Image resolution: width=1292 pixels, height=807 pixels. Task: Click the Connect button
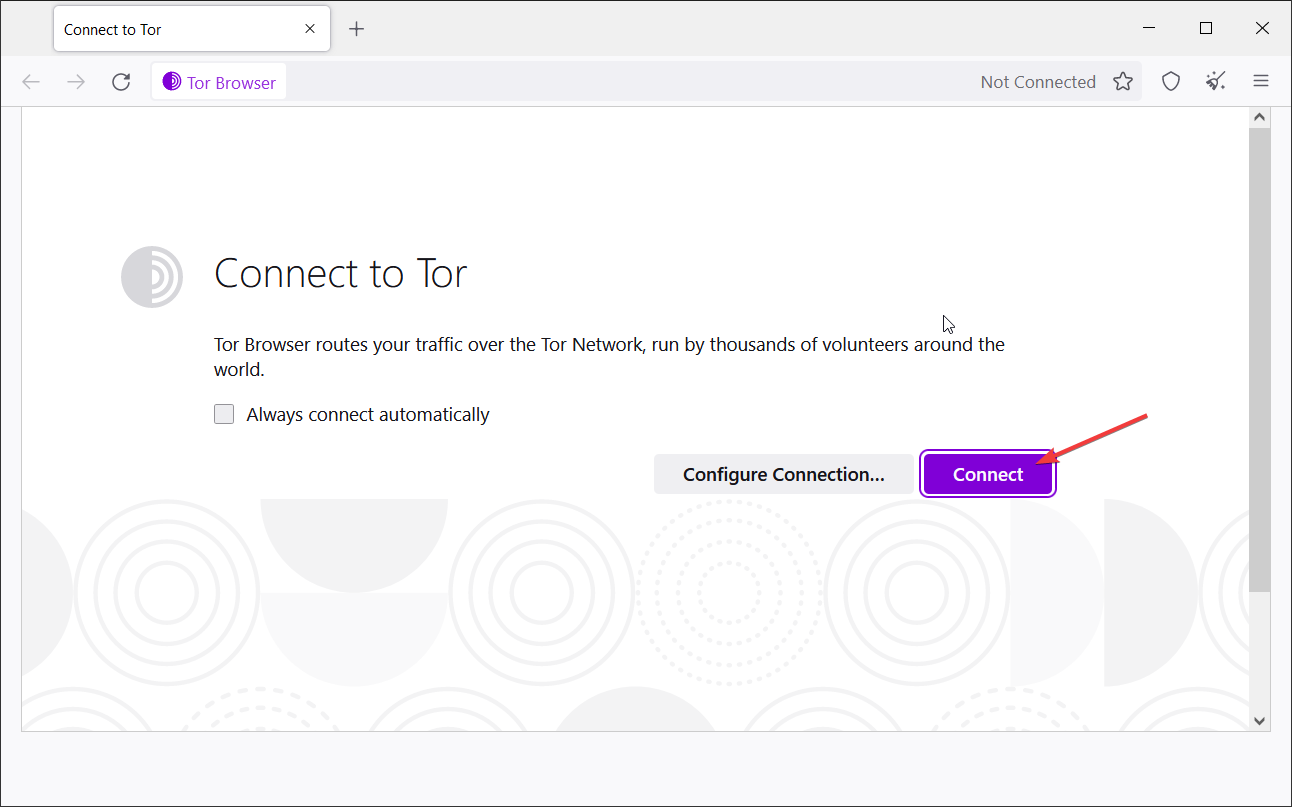click(x=987, y=474)
